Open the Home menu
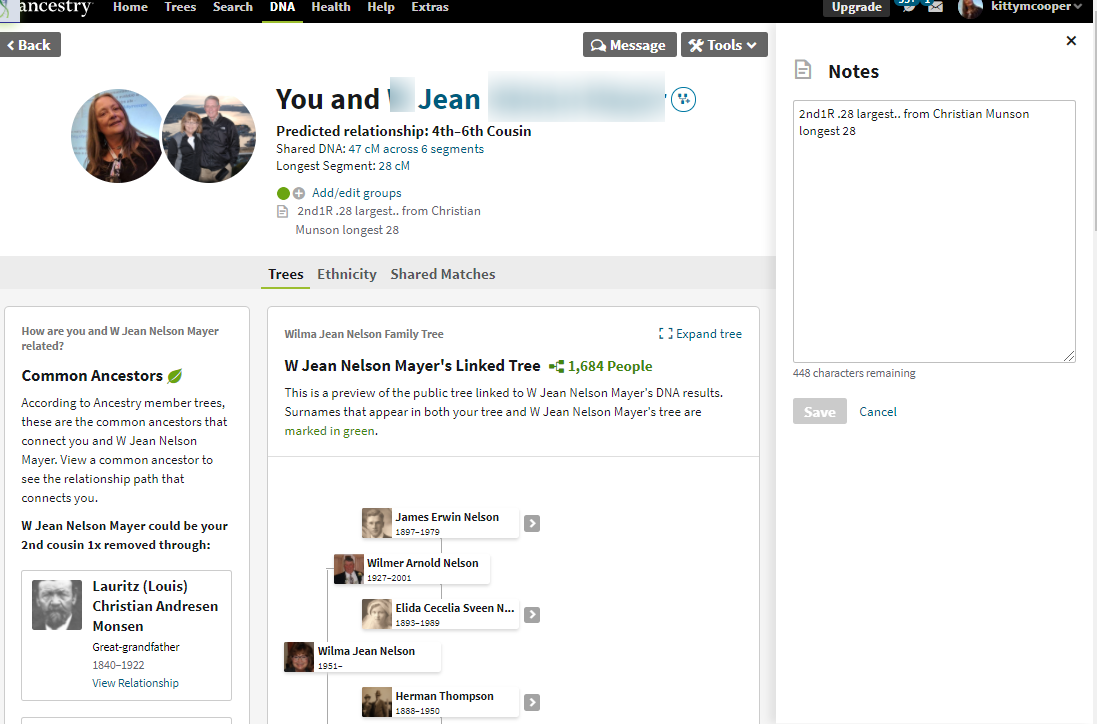This screenshot has height=724, width=1097. click(130, 7)
